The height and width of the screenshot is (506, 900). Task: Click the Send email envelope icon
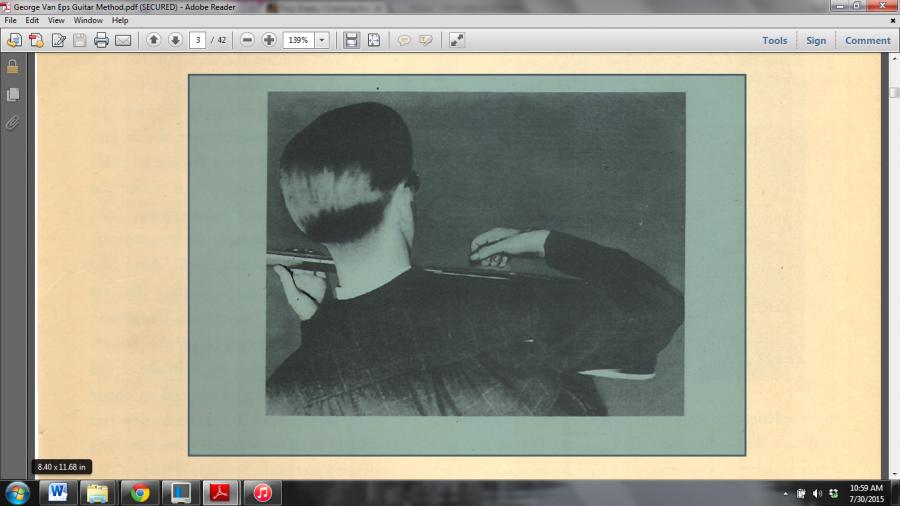click(123, 40)
